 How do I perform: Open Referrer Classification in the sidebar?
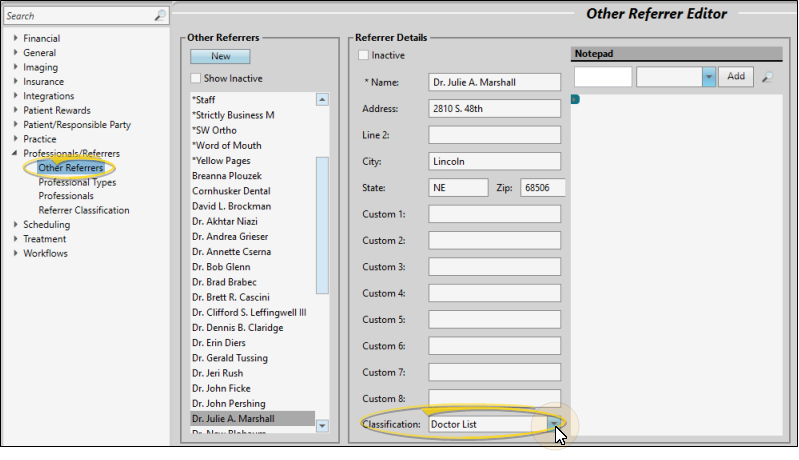(x=84, y=211)
